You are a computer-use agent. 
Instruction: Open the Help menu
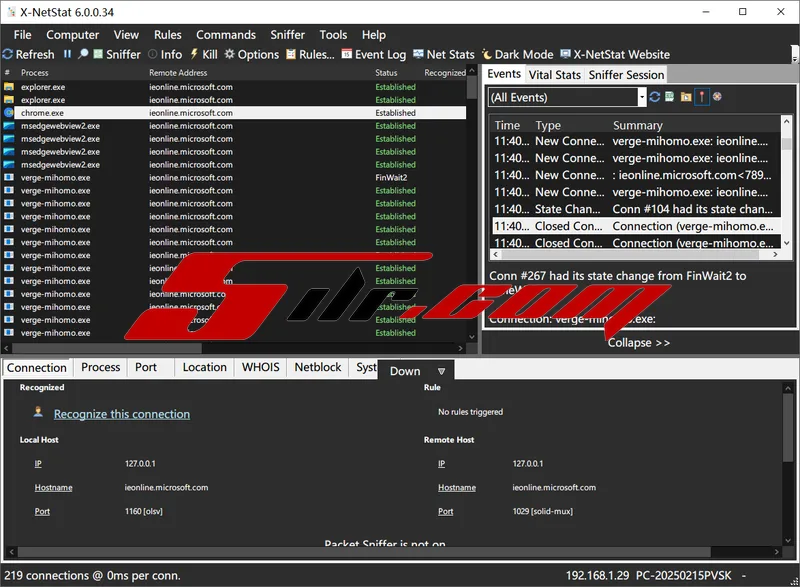coord(374,35)
